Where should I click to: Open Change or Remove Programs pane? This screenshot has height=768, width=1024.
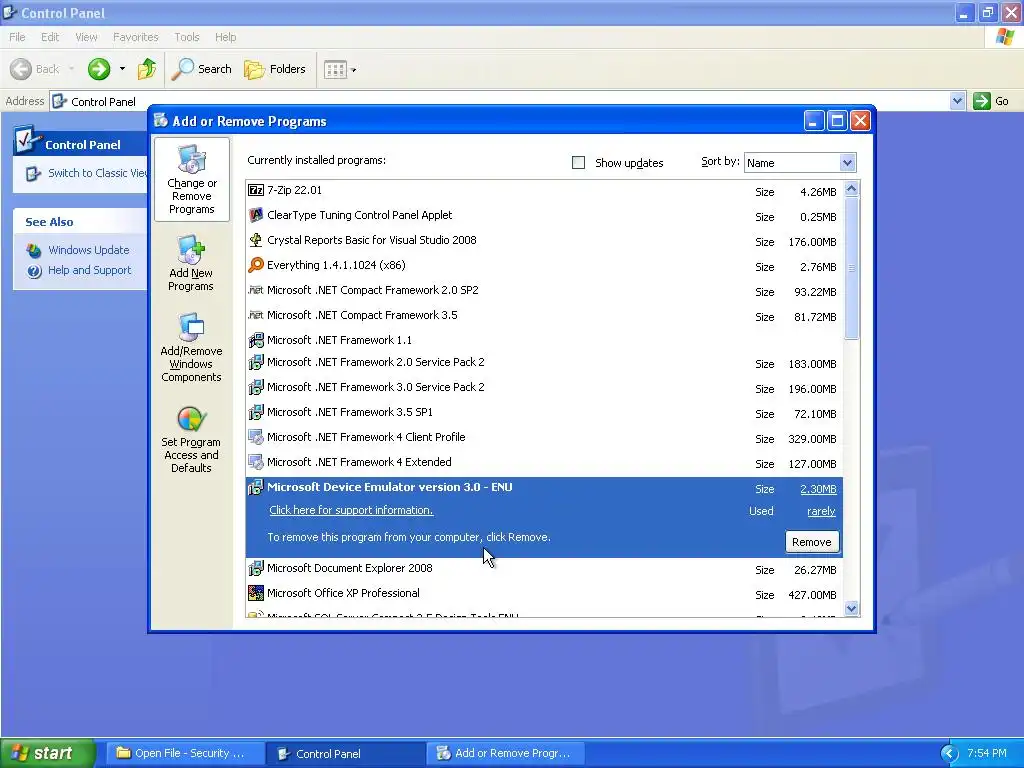coord(191,180)
